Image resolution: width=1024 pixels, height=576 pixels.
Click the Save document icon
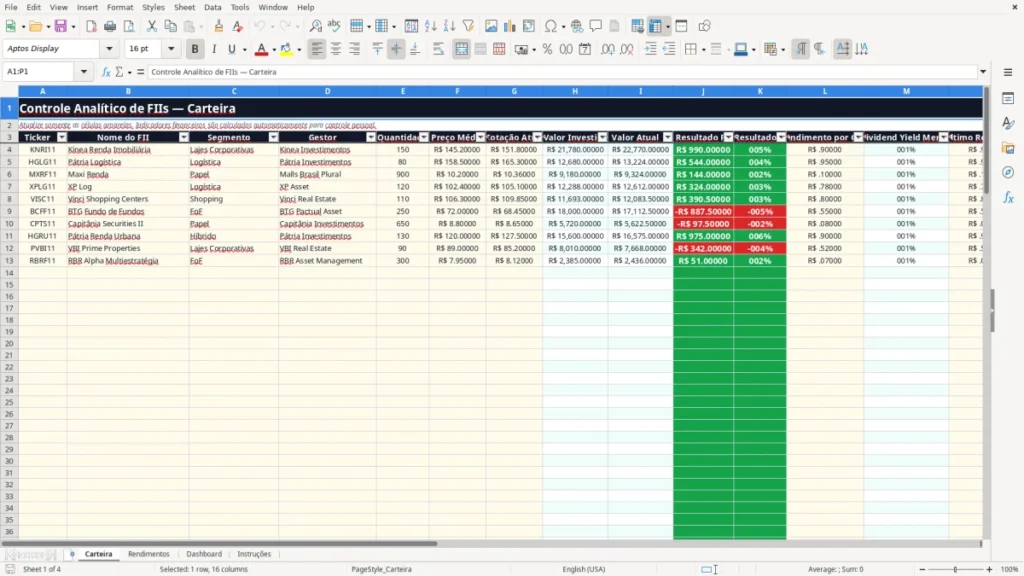[x=61, y=26]
